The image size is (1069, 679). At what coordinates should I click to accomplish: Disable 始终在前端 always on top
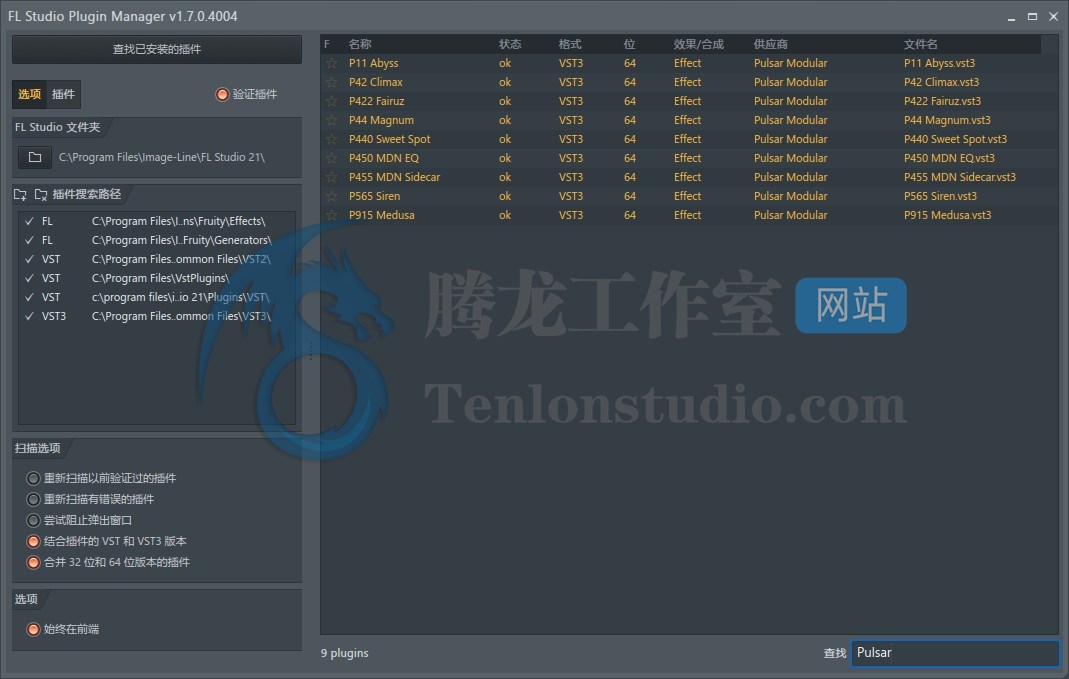[x=34, y=629]
